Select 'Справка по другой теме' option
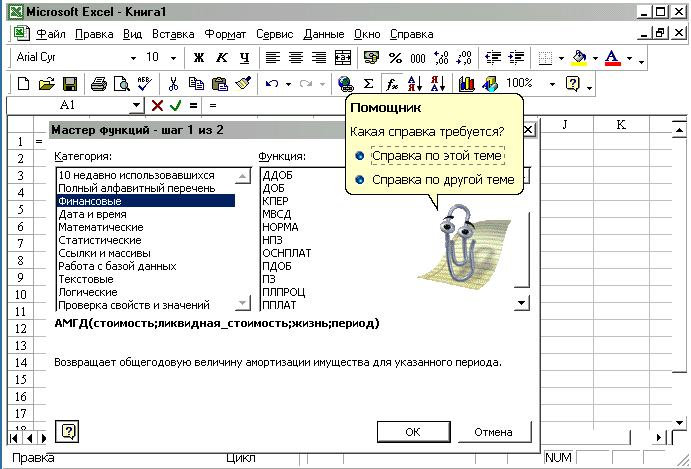 (443, 179)
